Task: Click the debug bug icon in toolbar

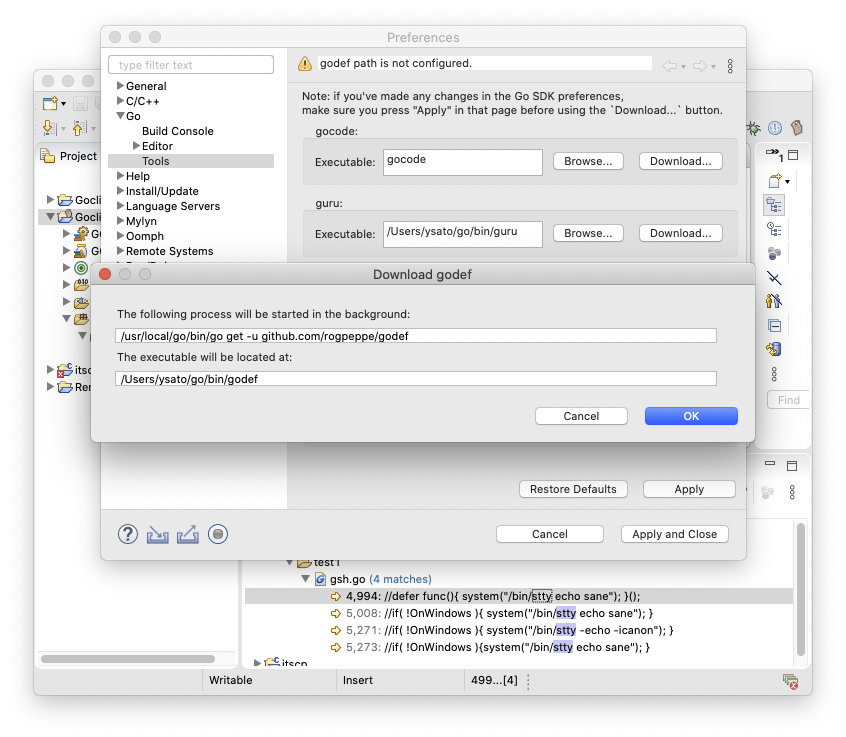Action: click(752, 129)
